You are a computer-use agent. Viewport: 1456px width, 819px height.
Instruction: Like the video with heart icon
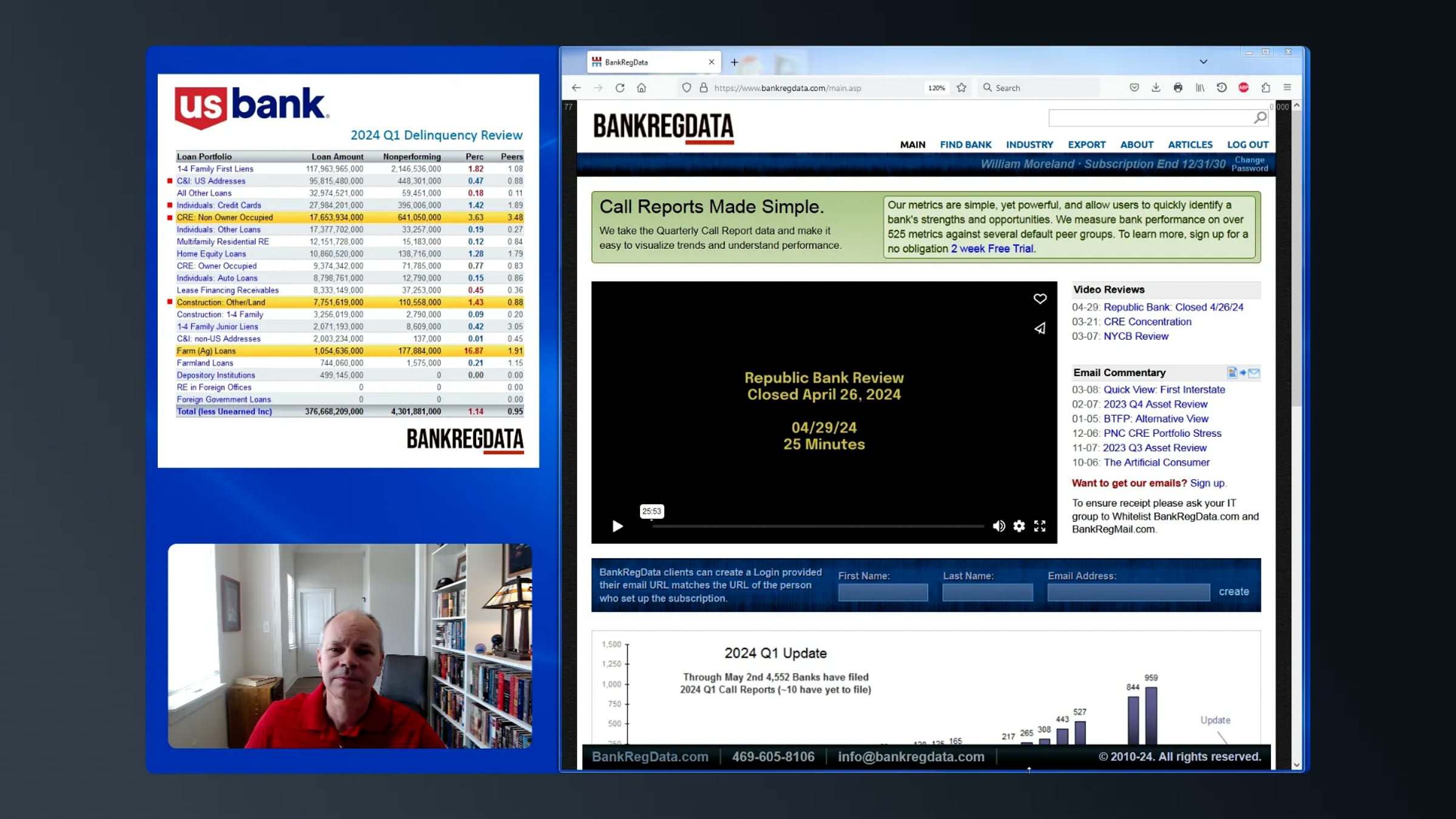coord(1040,298)
